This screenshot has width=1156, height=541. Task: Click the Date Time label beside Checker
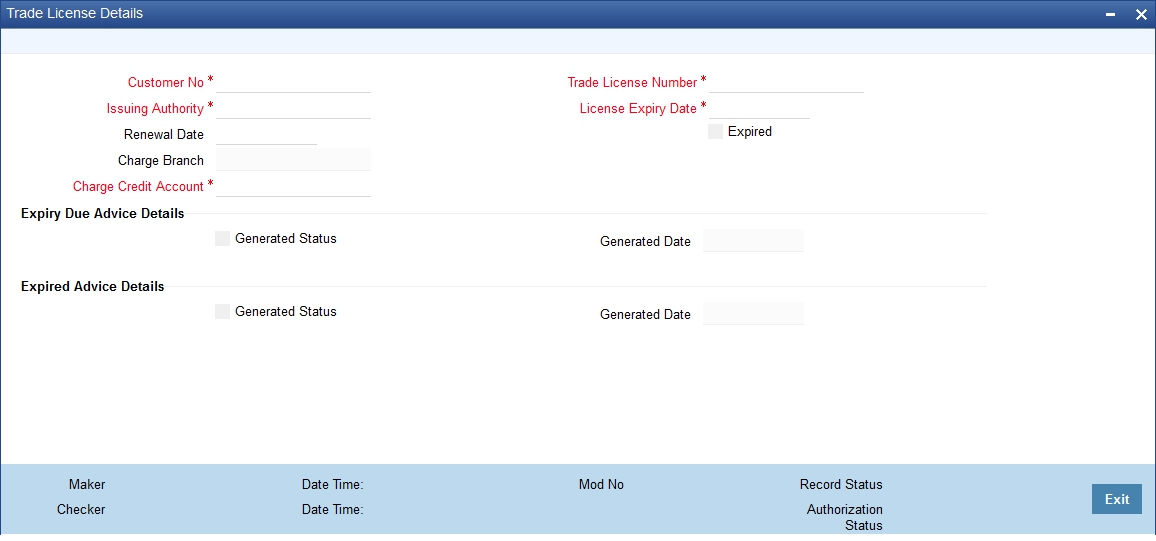pyautogui.click(x=332, y=509)
